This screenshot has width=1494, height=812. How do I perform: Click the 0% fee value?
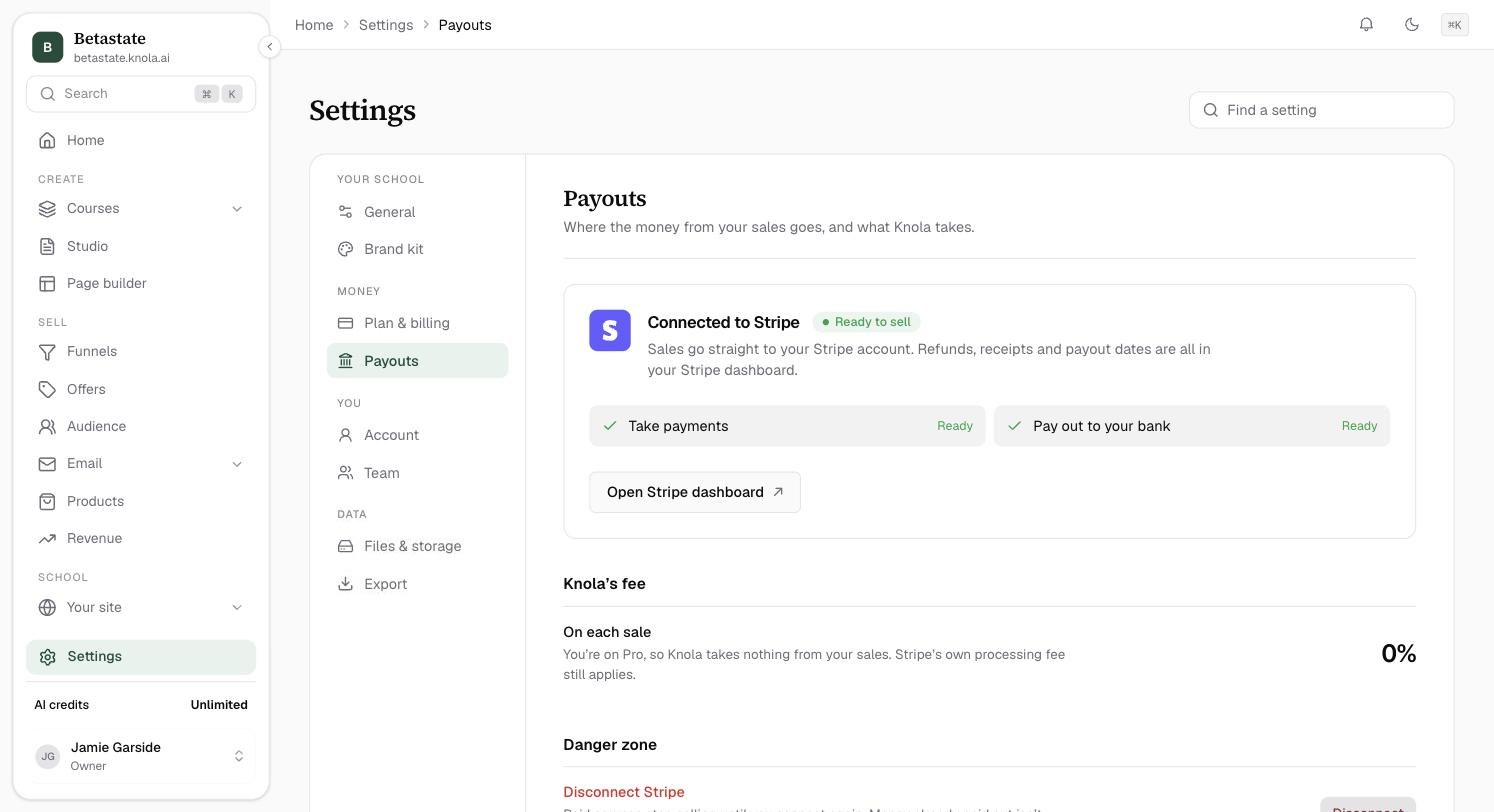coord(1398,653)
